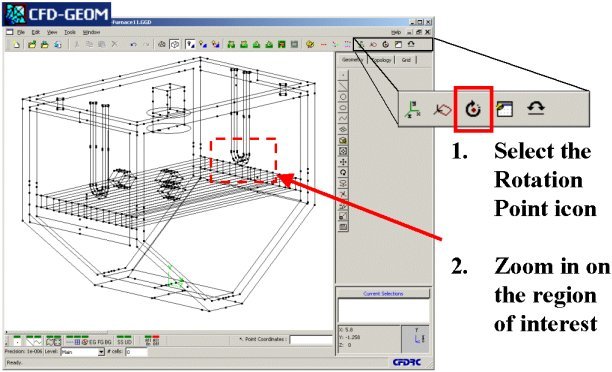
Task: Toggle the UD display filter
Action: click(128, 342)
